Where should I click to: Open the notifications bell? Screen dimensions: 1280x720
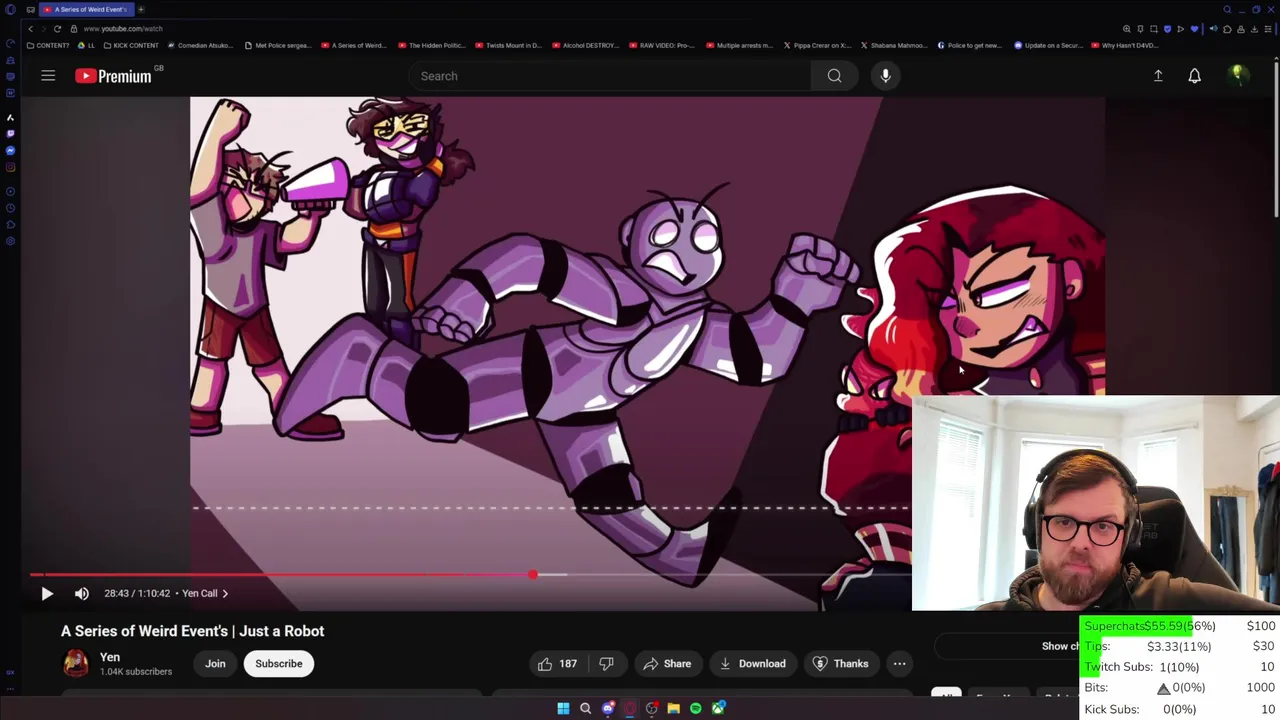1194,76
